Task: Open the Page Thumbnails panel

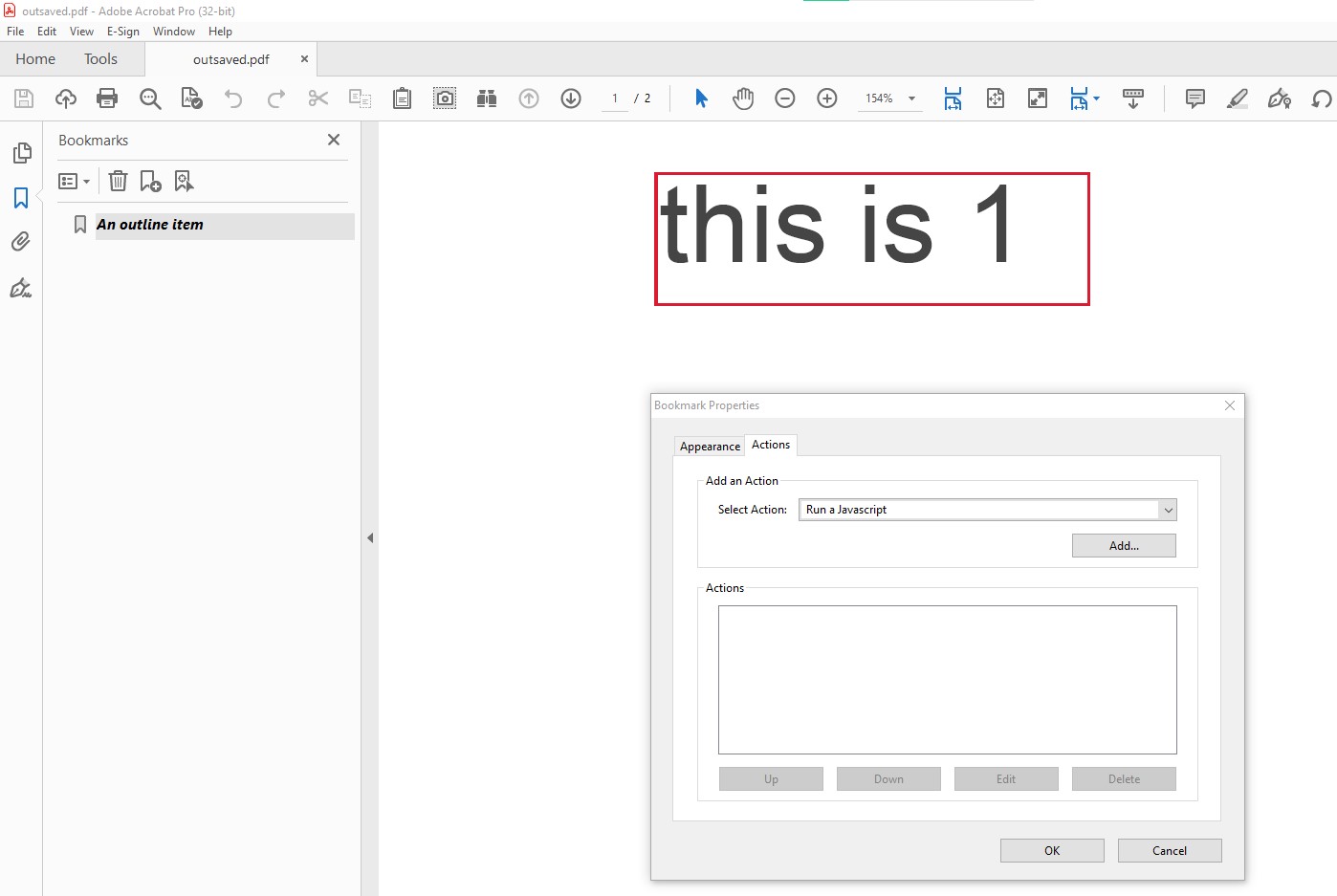Action: (21, 153)
